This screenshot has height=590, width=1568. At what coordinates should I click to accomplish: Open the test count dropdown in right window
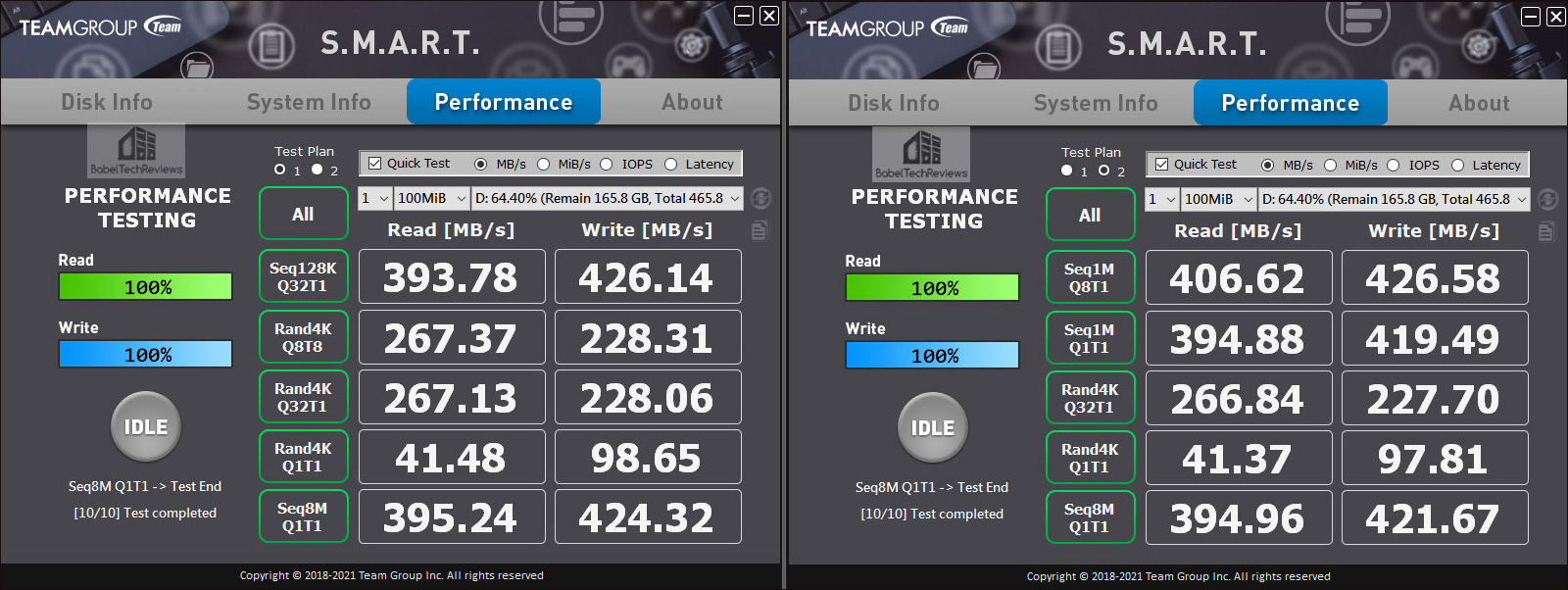tap(1161, 199)
